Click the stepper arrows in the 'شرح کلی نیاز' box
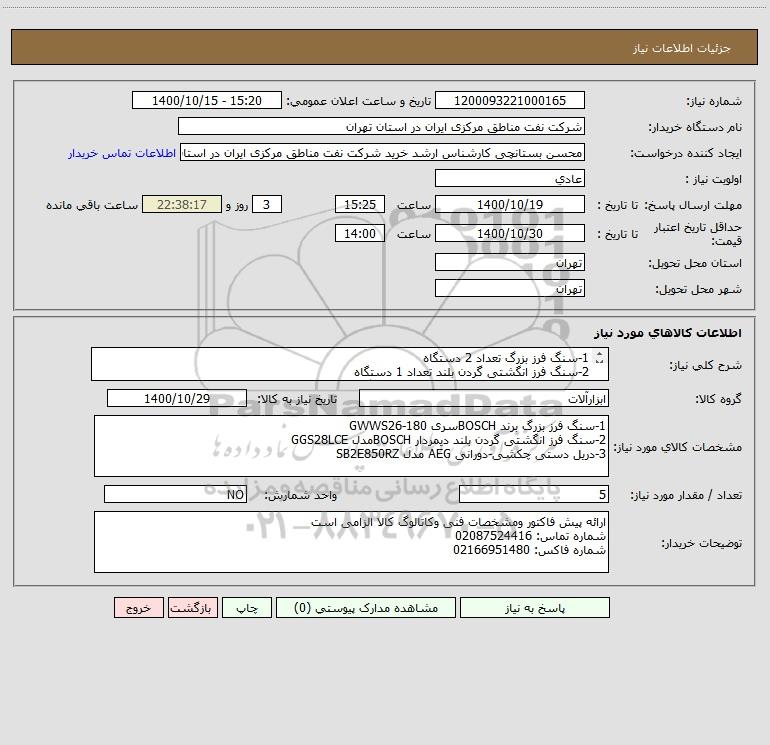The height and width of the screenshot is (745, 770). pyautogui.click(x=599, y=359)
